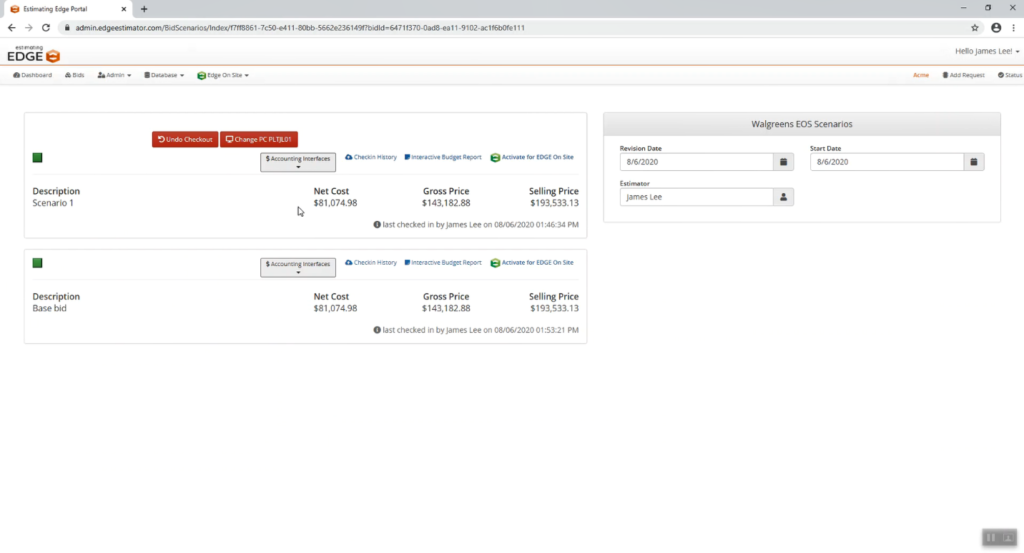The height and width of the screenshot is (553, 1024).
Task: Click green square on Base bid
Action: point(37,263)
